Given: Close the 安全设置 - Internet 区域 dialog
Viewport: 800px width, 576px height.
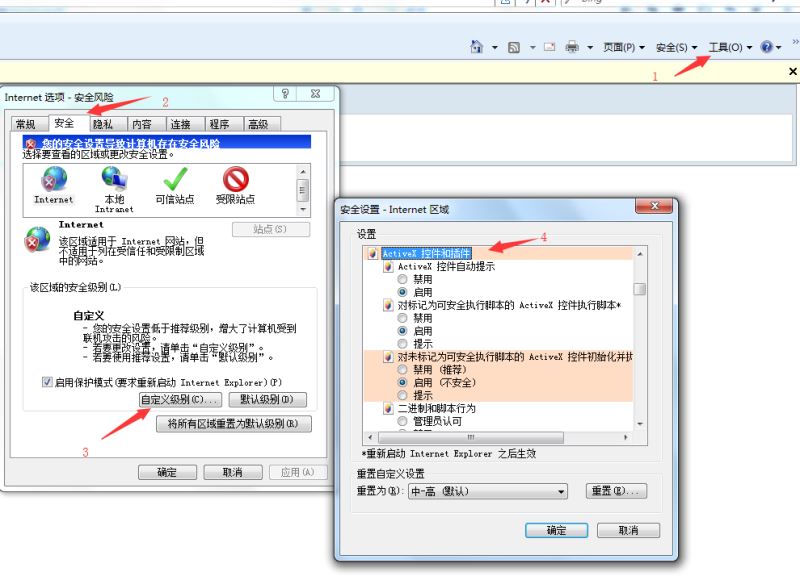Looking at the screenshot, I should 655,206.
